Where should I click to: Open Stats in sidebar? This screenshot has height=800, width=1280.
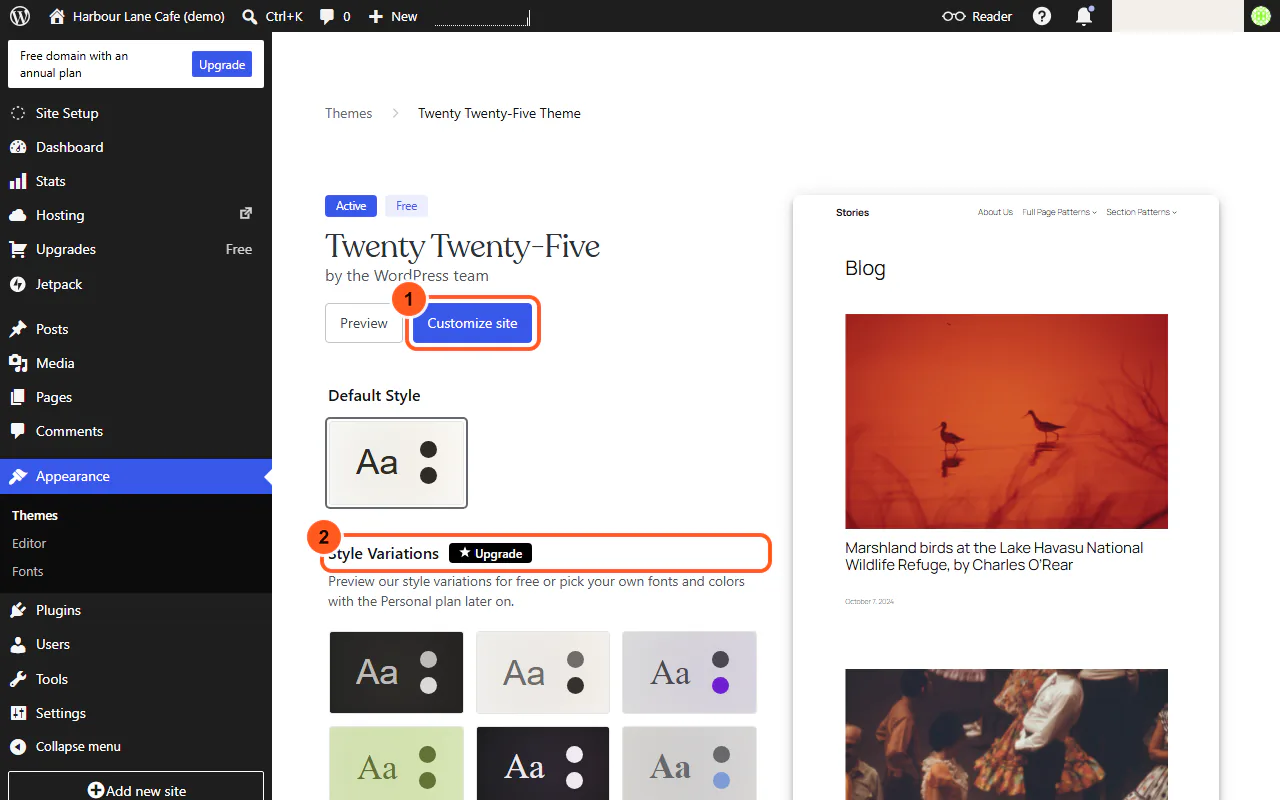pyautogui.click(x=136, y=181)
